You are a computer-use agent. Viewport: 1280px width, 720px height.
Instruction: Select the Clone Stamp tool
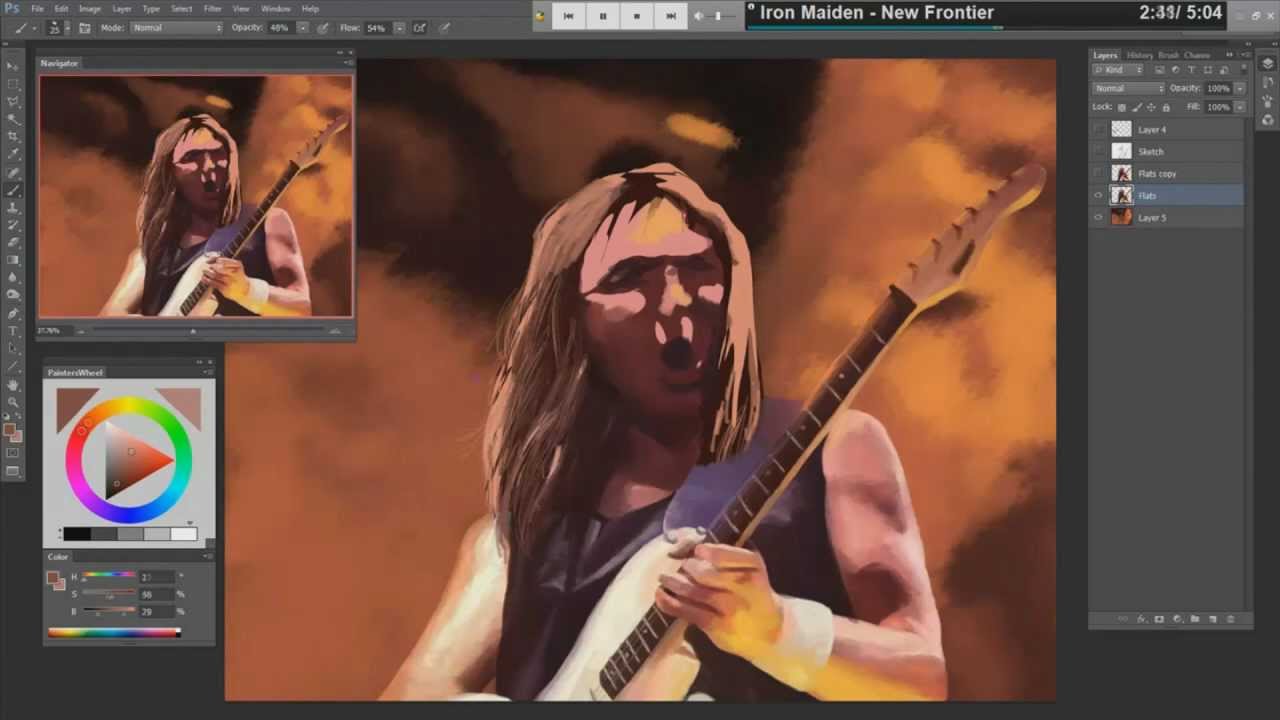(13, 207)
